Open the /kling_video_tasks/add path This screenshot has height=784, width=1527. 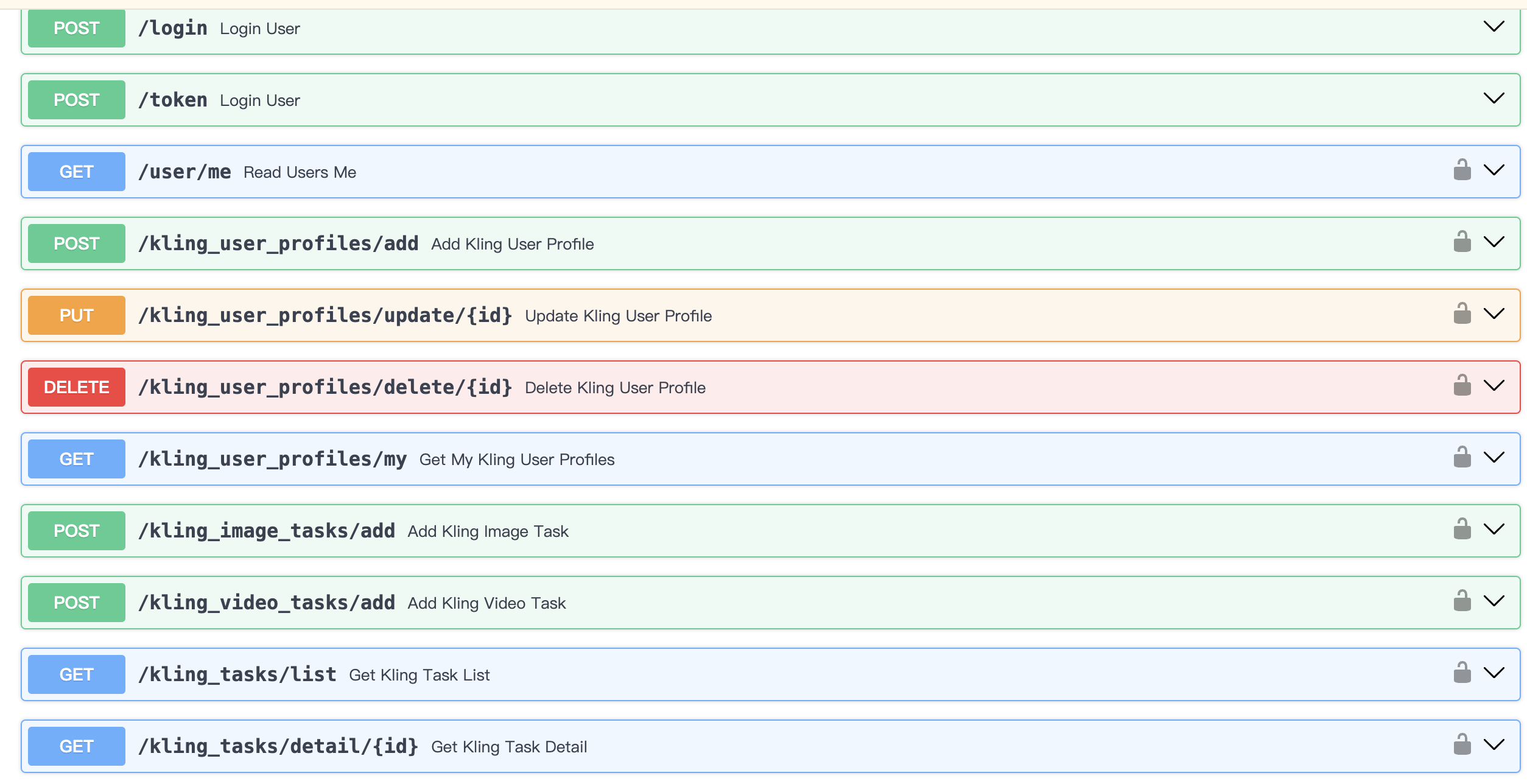click(x=267, y=603)
